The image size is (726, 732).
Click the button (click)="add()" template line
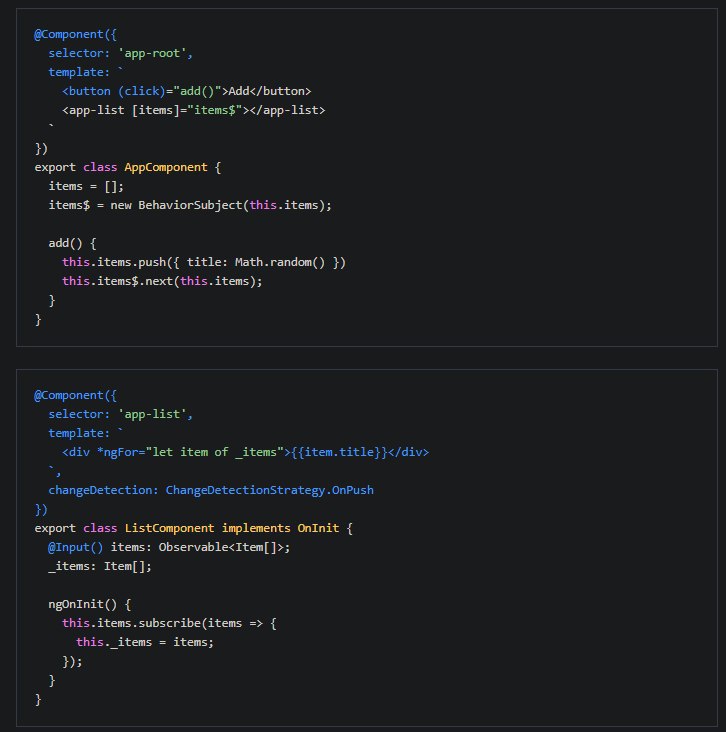click(x=186, y=91)
